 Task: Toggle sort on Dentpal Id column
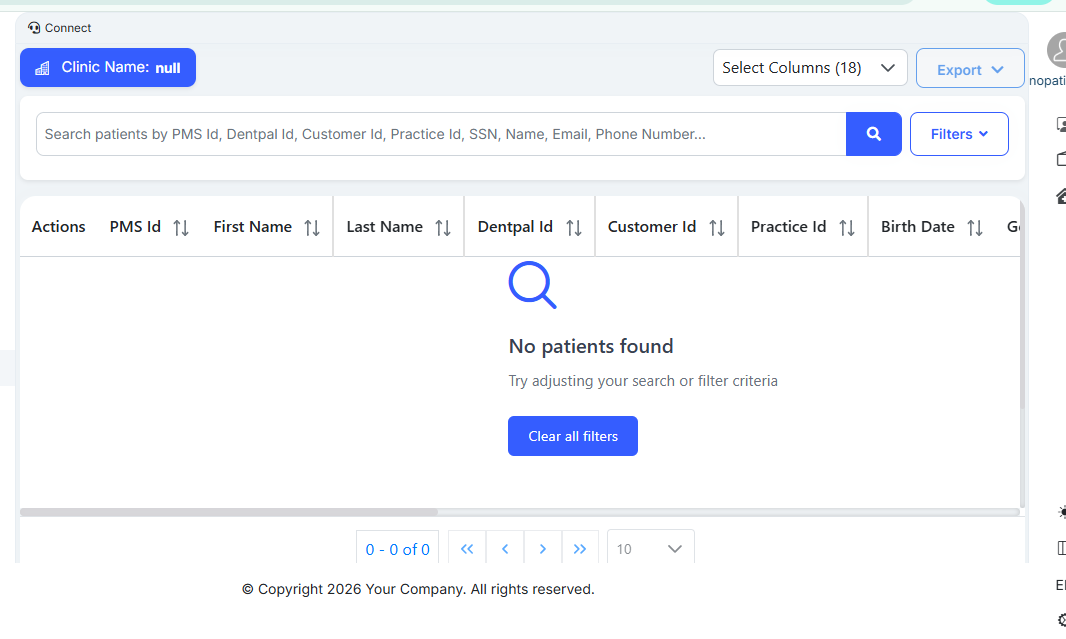click(x=574, y=228)
